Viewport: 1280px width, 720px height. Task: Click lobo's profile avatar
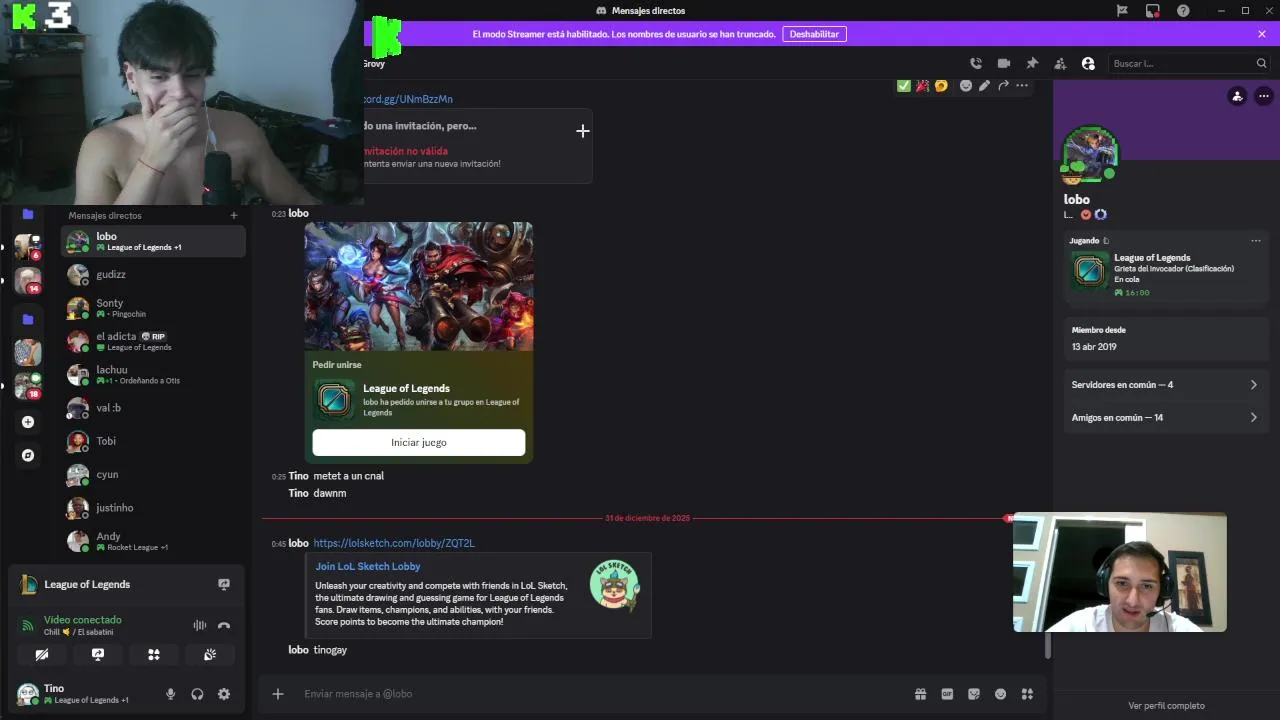pos(1090,154)
